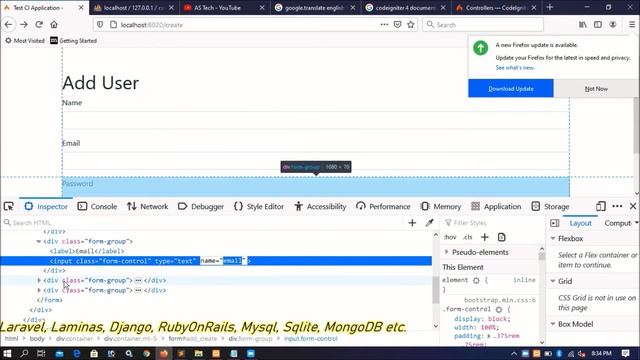Open the Performance tab
Screen dimensions: 640x360
(x=383, y=207)
